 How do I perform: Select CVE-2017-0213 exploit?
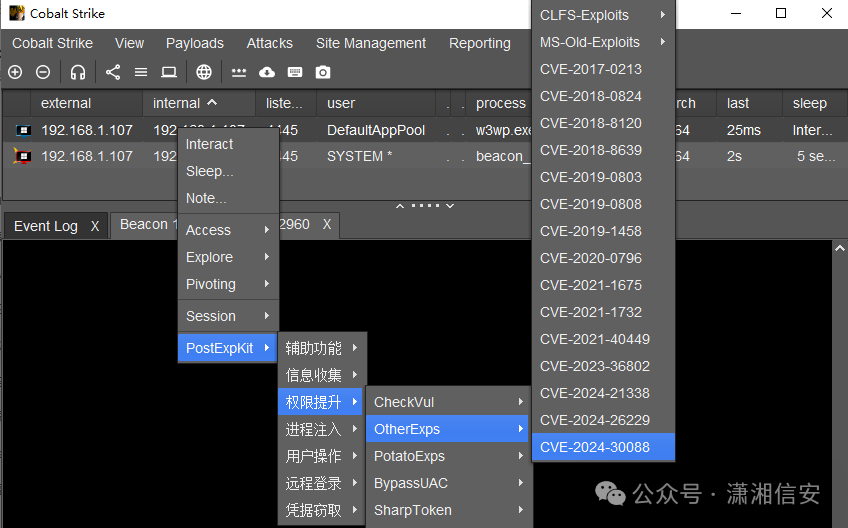tap(603, 69)
